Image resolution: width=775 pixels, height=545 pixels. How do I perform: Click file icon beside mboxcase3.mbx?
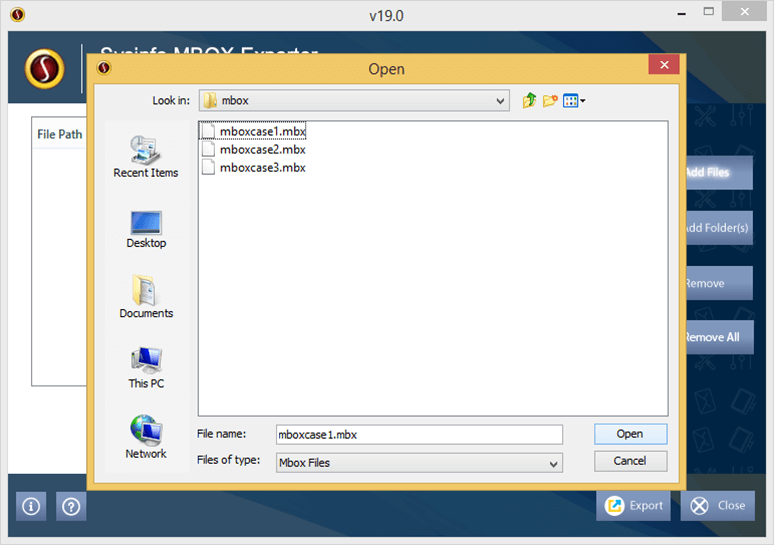pos(209,168)
